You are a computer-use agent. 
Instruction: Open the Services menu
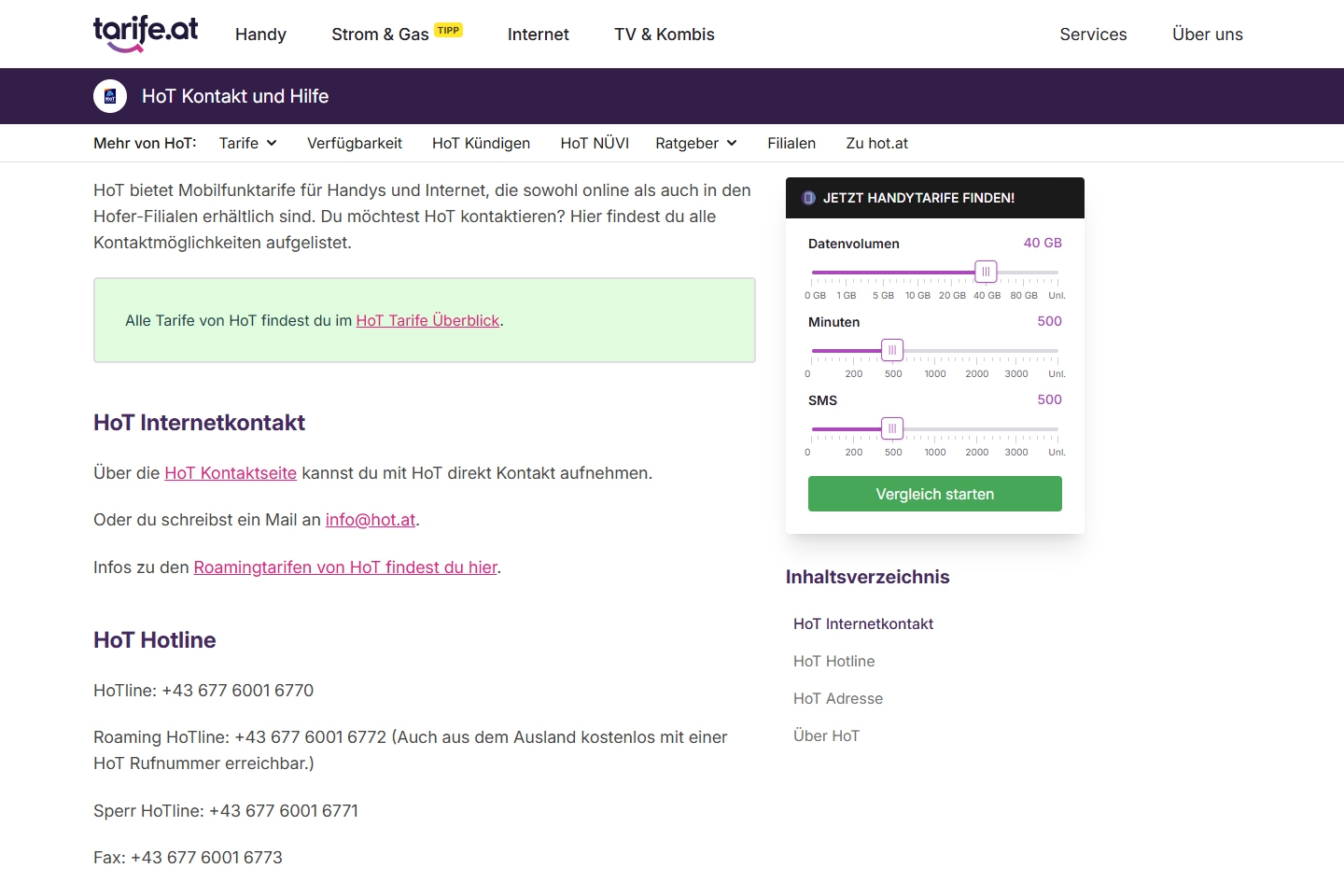click(x=1093, y=35)
